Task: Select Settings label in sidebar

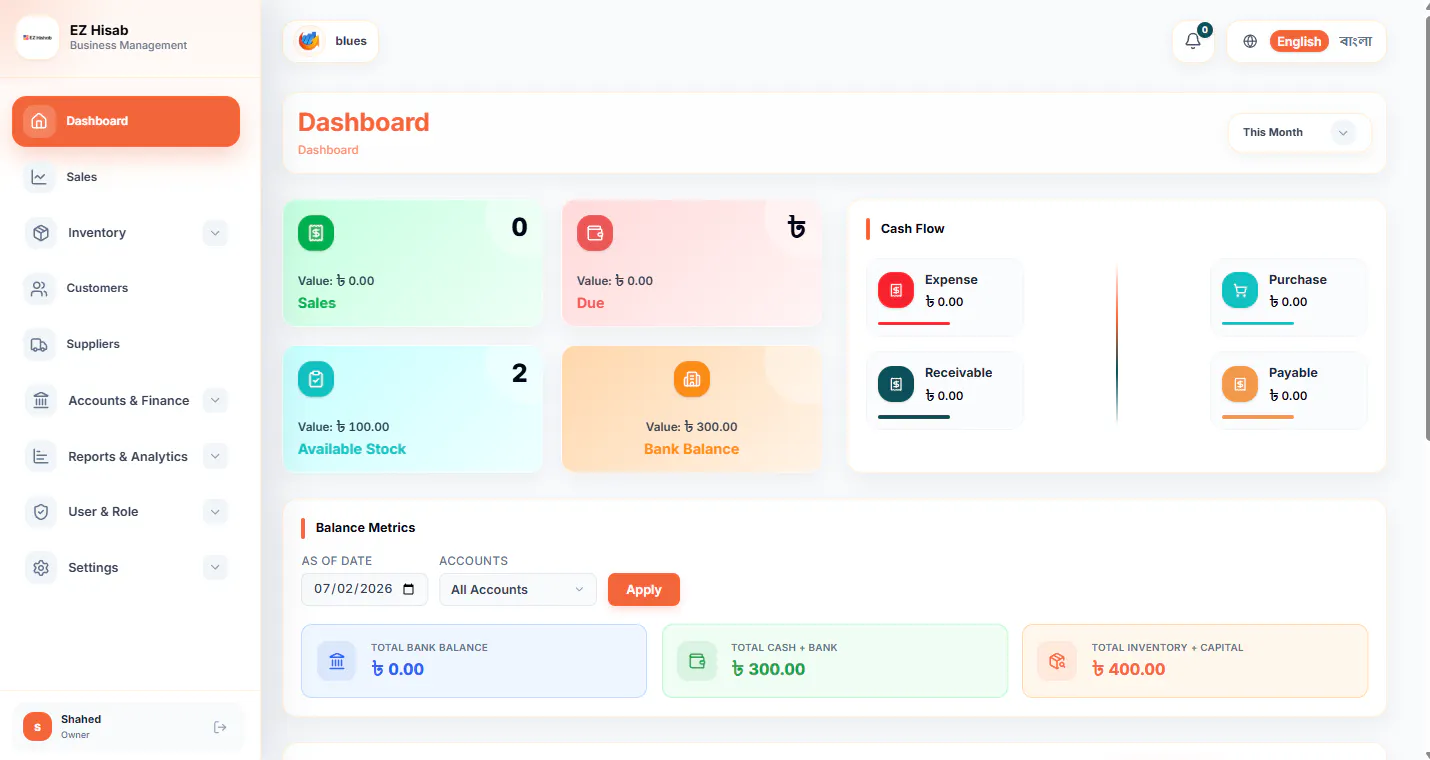Action: point(93,568)
